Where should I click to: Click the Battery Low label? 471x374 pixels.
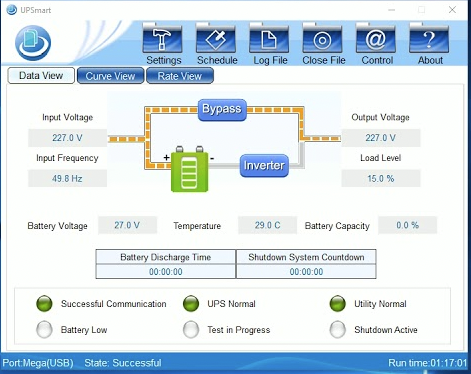pos(84,330)
